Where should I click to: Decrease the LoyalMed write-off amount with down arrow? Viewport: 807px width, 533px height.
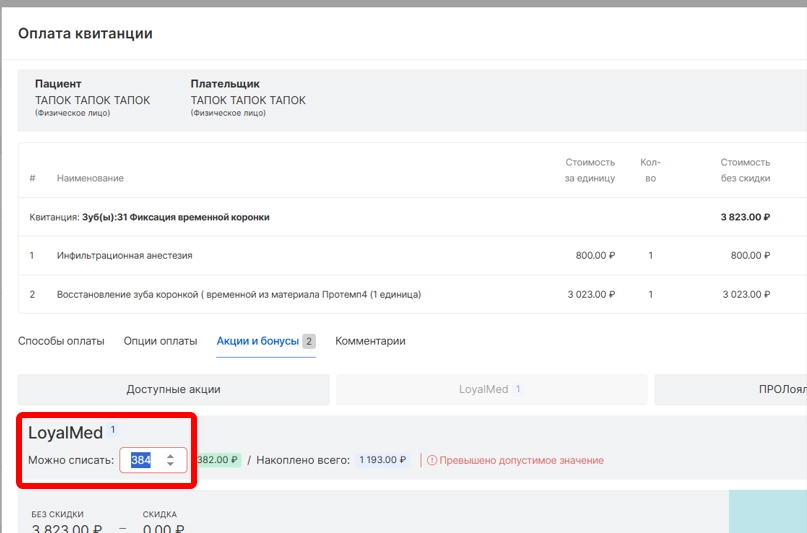(170, 465)
